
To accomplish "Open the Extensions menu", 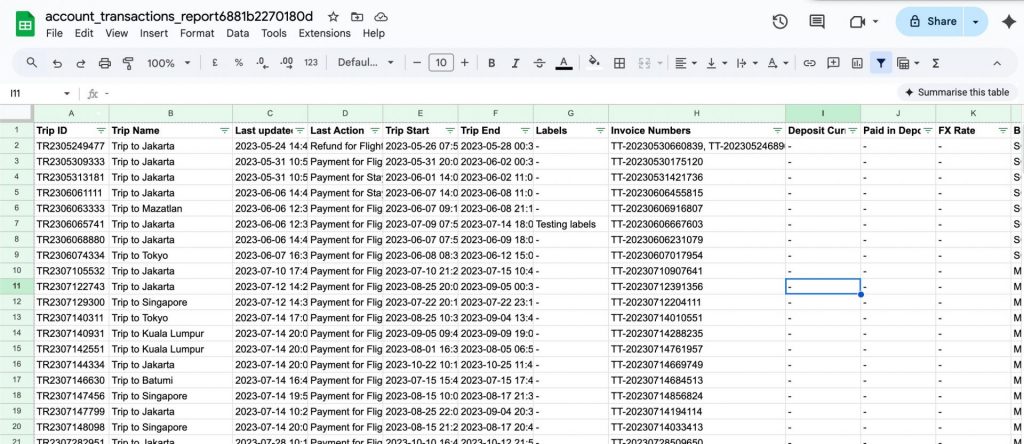I will pos(325,33).
